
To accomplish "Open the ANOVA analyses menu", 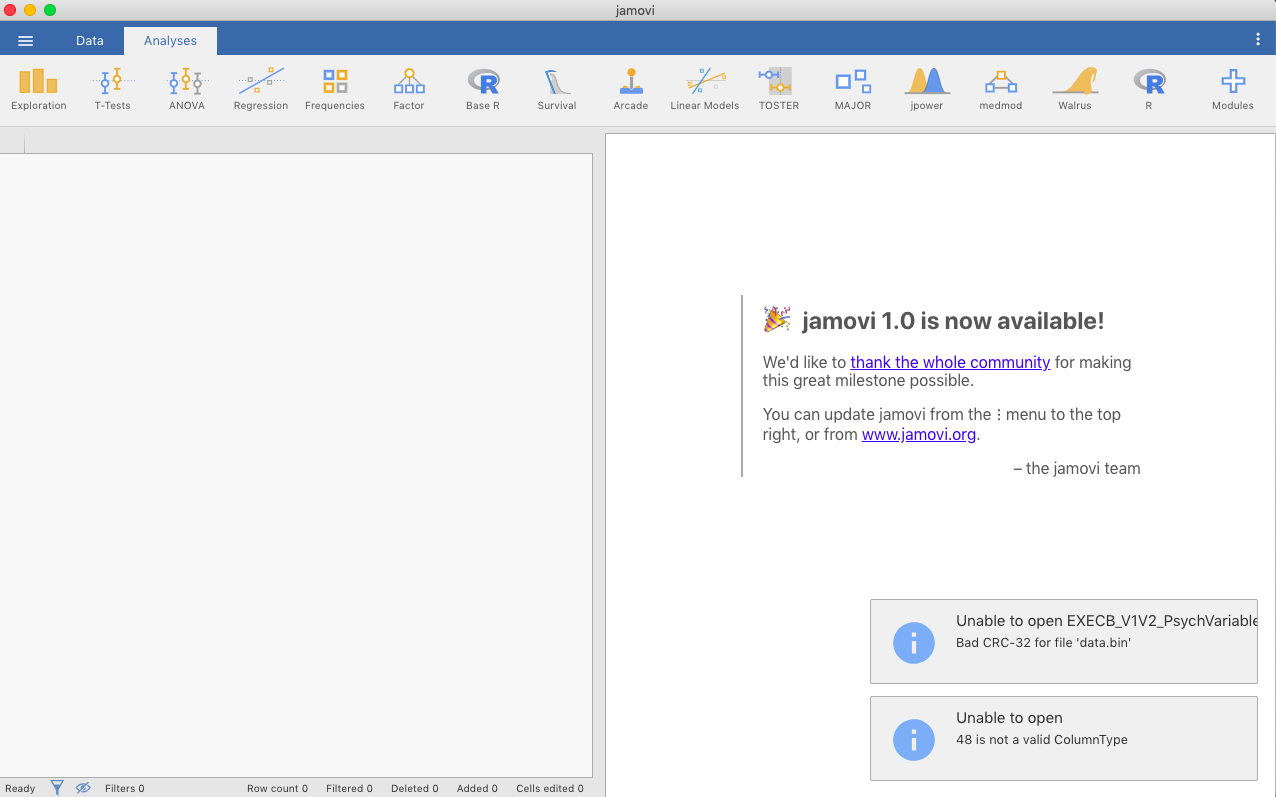I will coord(187,89).
